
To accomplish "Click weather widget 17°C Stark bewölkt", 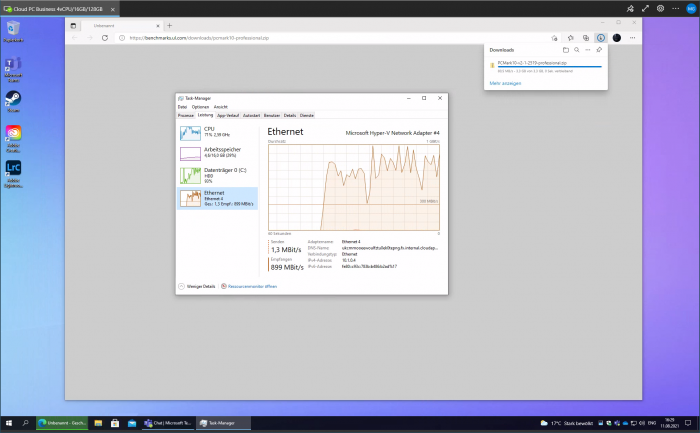I will (567, 423).
